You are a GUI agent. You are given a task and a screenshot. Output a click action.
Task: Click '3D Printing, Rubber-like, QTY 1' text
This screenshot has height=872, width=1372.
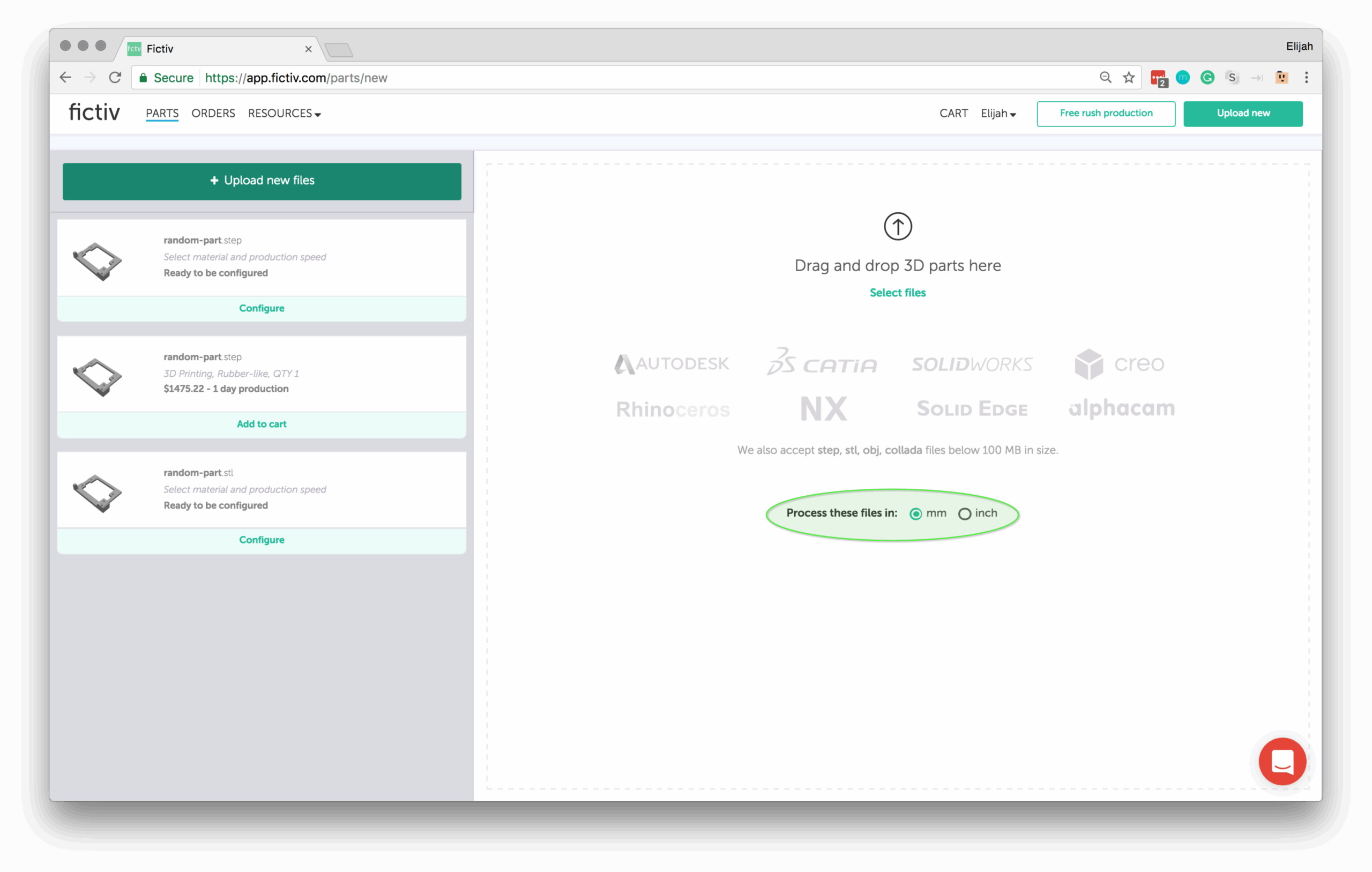pos(232,374)
